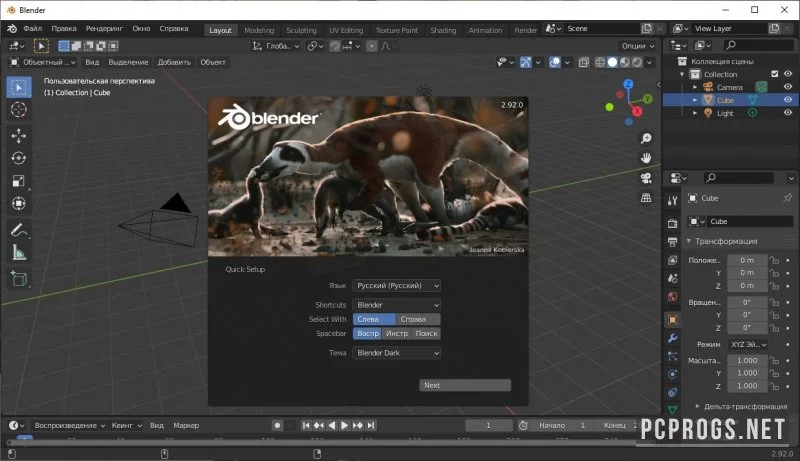This screenshot has height=461, width=800.
Task: Set Spacebar action to Поиск
Action: (x=426, y=334)
